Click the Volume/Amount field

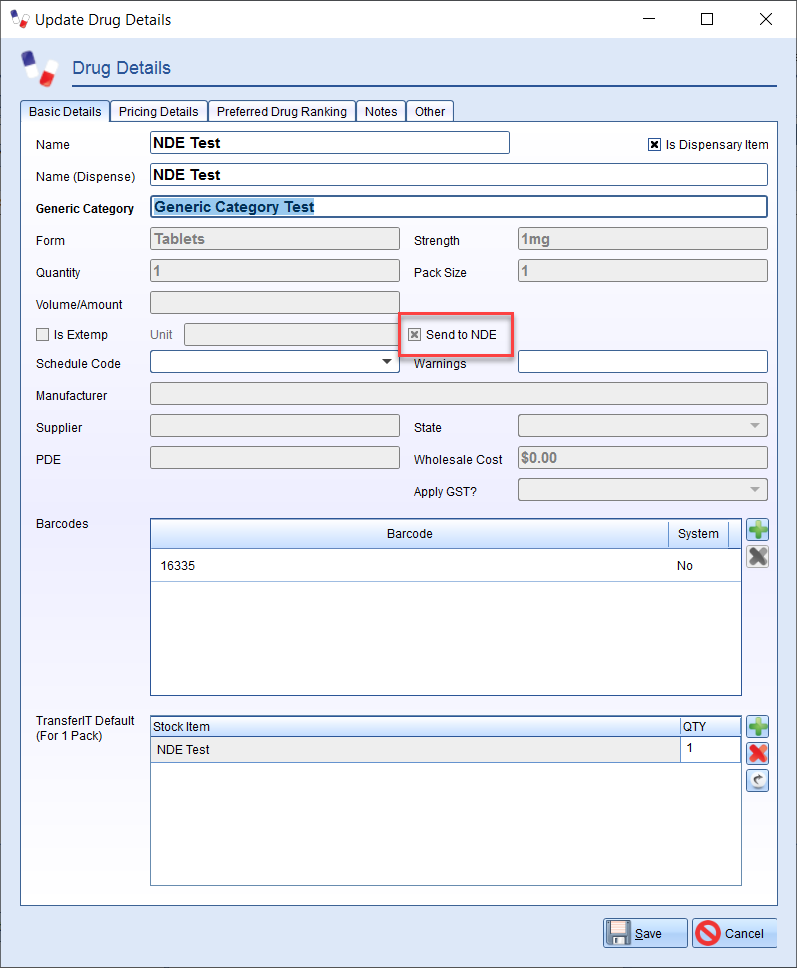pos(275,302)
